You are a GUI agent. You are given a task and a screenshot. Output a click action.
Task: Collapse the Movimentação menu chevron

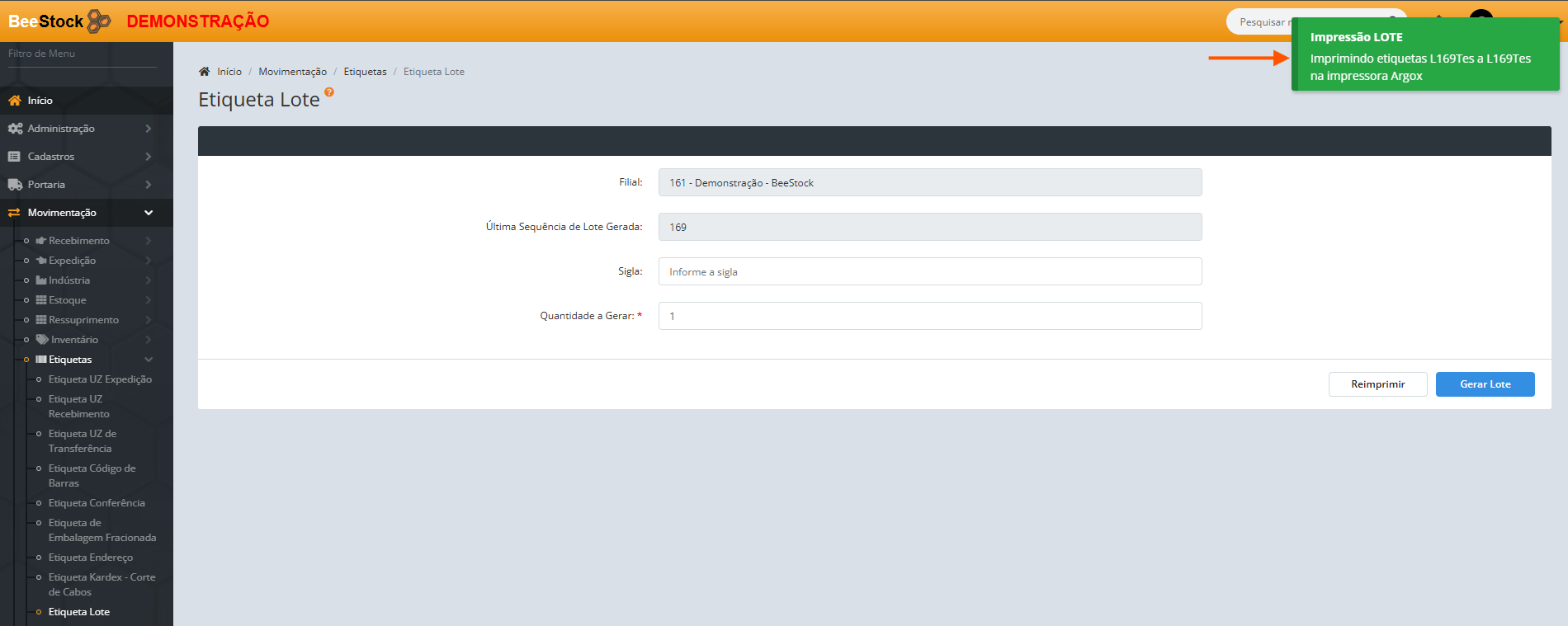[149, 213]
